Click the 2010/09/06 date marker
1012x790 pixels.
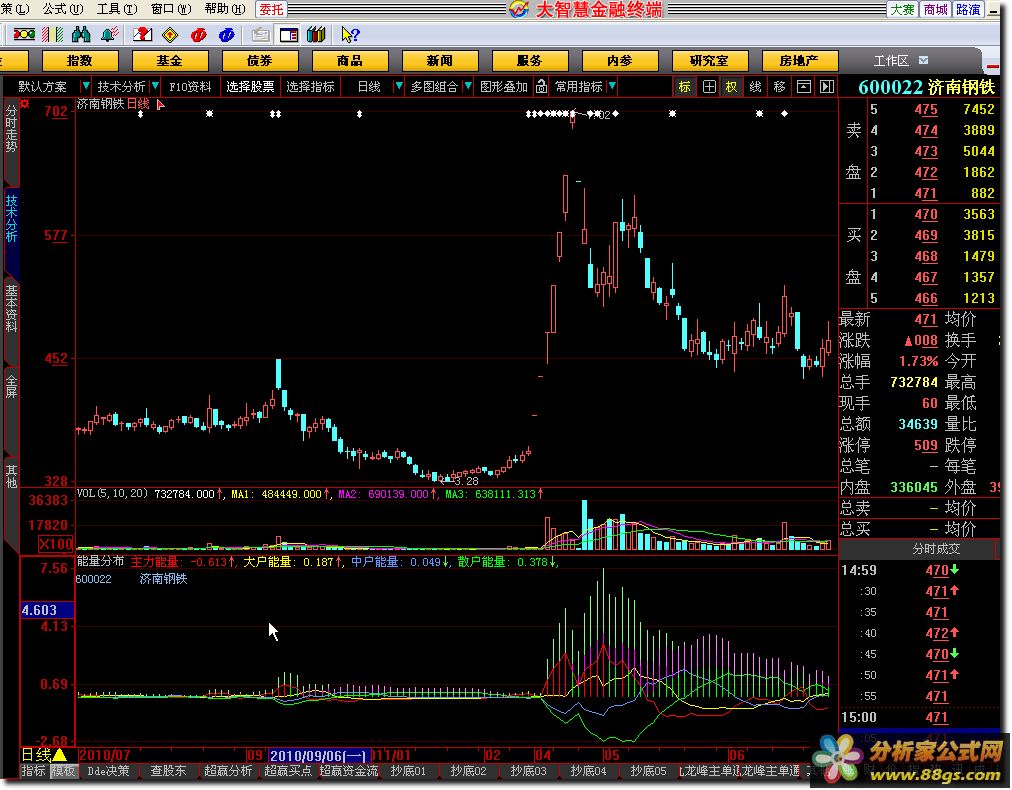[x=319, y=755]
